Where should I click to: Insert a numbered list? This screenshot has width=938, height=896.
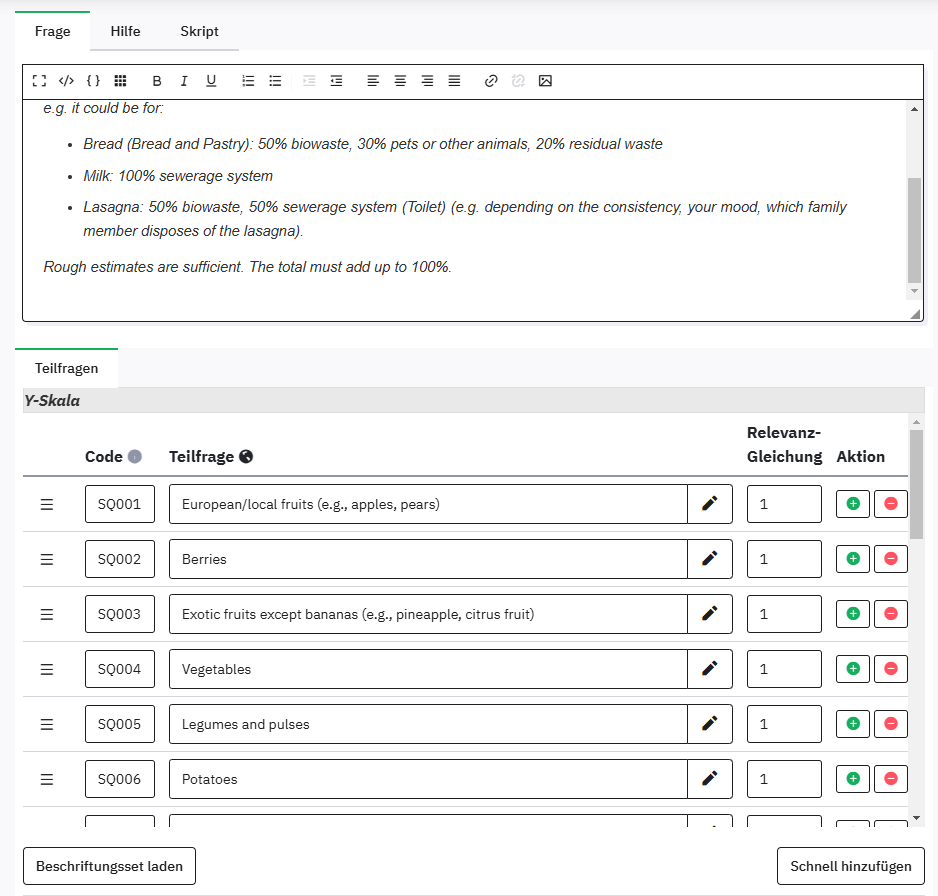coord(248,81)
